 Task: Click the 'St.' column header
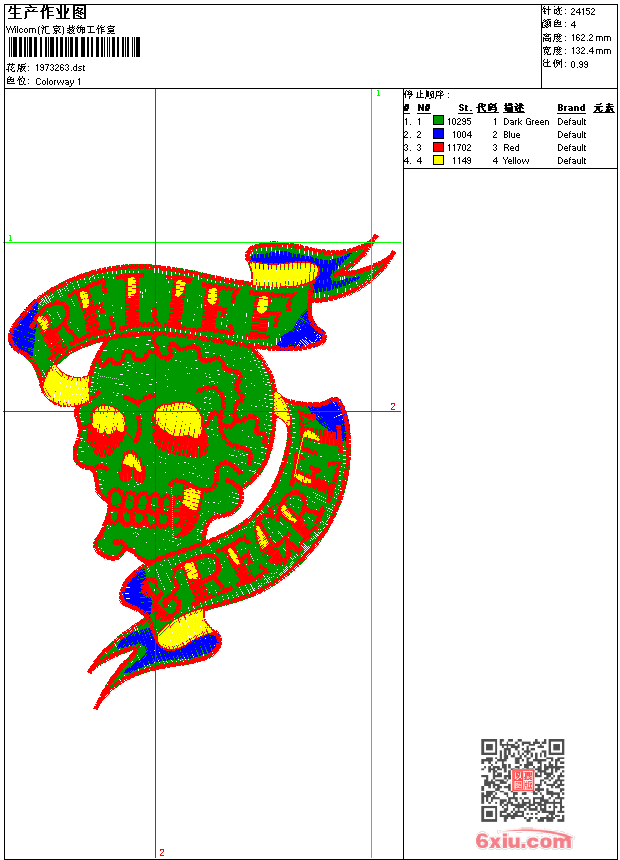pos(465,108)
